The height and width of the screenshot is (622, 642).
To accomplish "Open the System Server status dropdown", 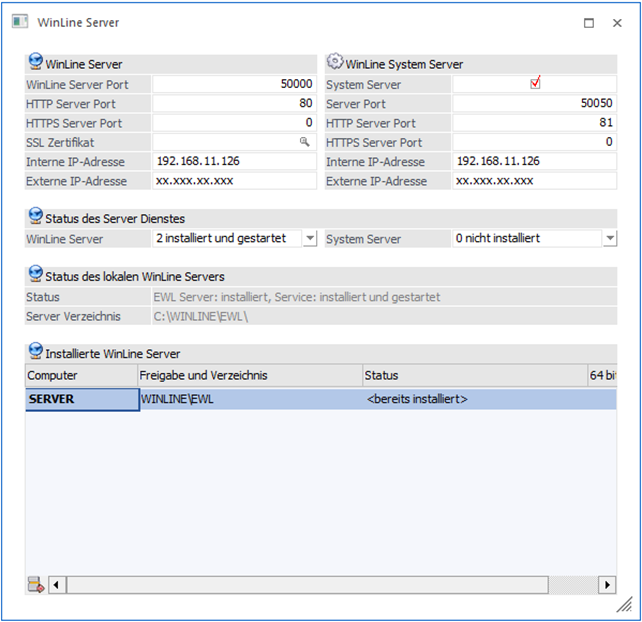I will [609, 238].
